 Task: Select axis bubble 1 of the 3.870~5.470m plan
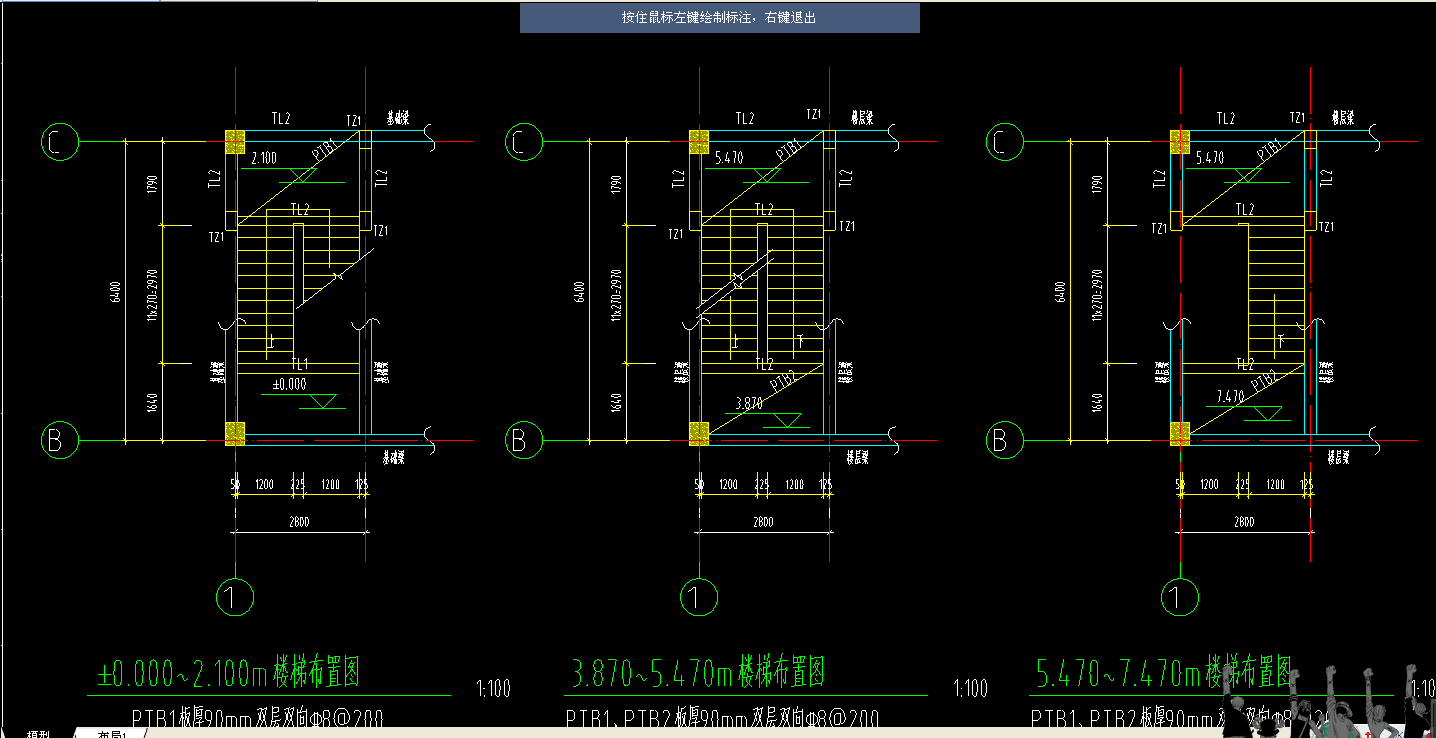click(x=699, y=597)
